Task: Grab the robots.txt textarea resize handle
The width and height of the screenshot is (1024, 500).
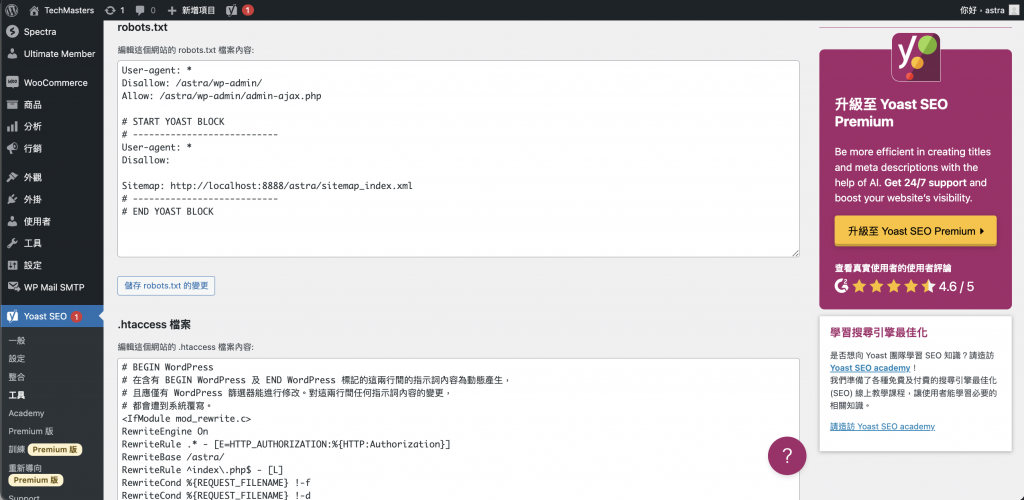Action: [x=795, y=253]
